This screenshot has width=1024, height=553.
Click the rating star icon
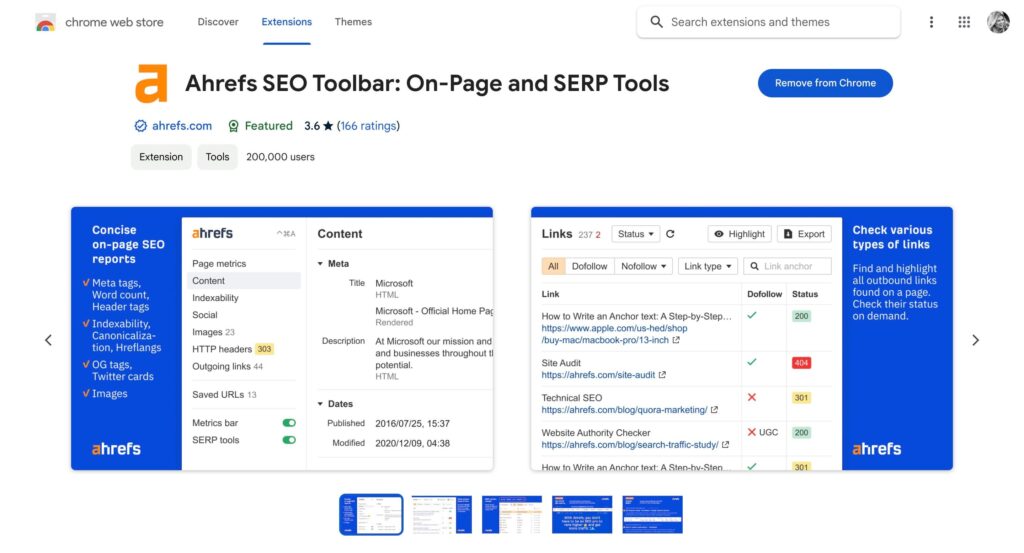point(328,126)
